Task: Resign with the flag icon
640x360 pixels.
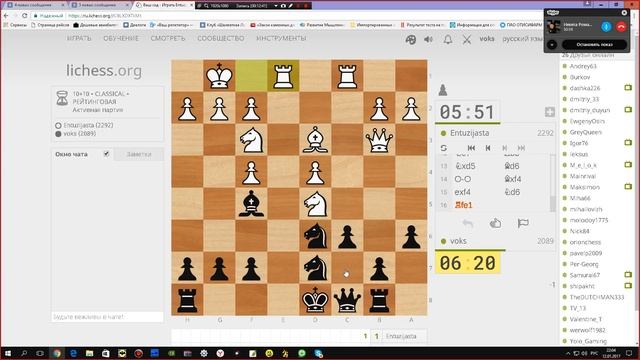Action: (x=523, y=223)
